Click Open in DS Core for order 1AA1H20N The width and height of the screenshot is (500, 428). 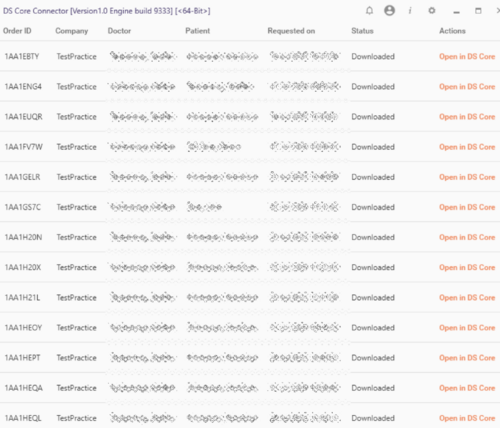pos(467,237)
